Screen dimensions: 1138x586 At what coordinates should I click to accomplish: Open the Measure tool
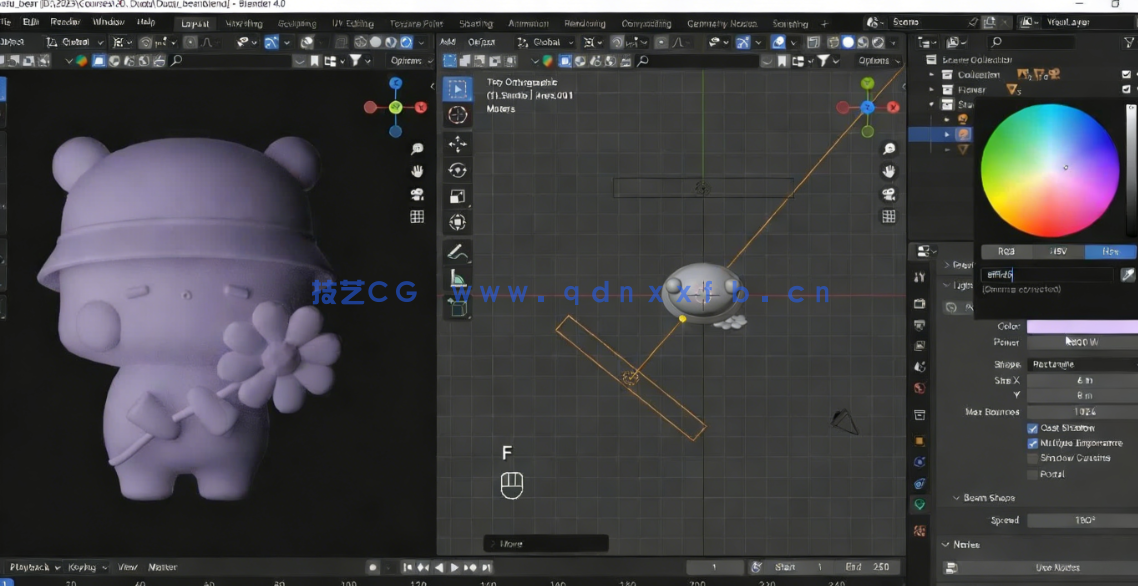457,278
